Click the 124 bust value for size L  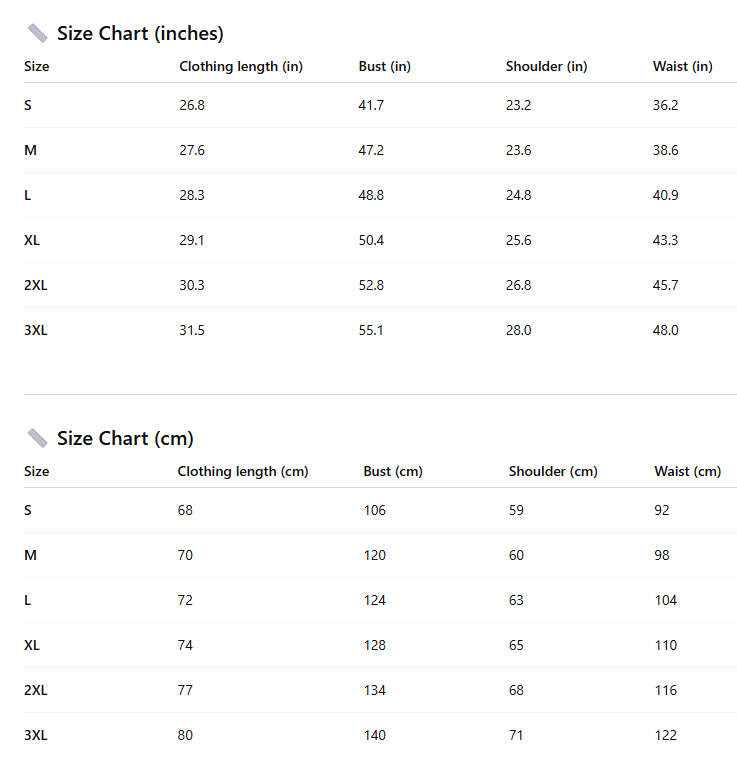click(375, 601)
